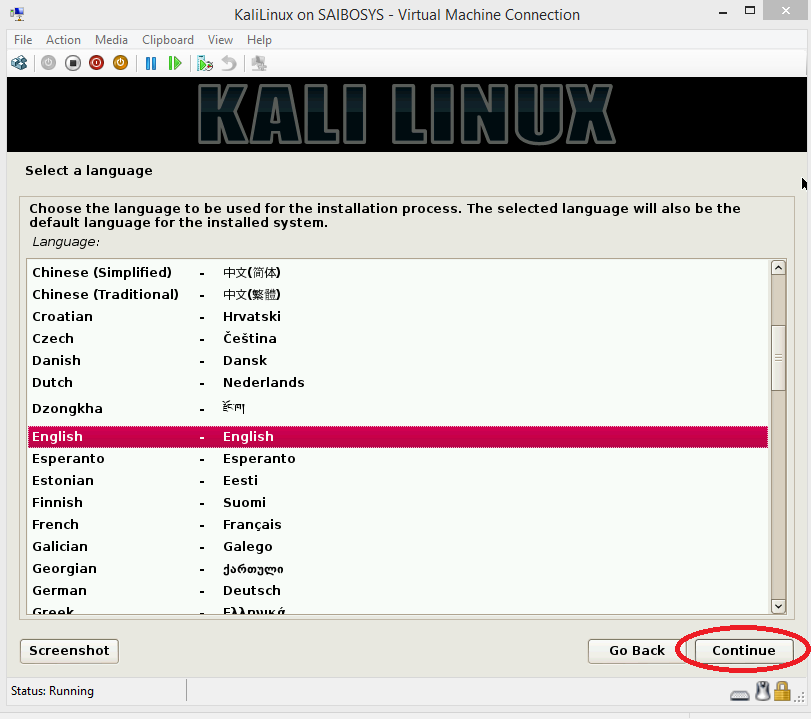Screen dimensions: 811x719
Task: Open the File menu
Action: (23, 40)
